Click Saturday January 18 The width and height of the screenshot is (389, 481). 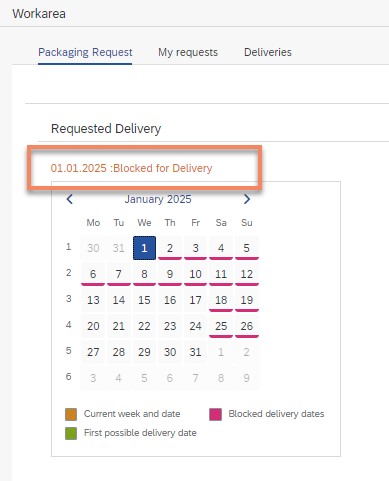coord(221,300)
